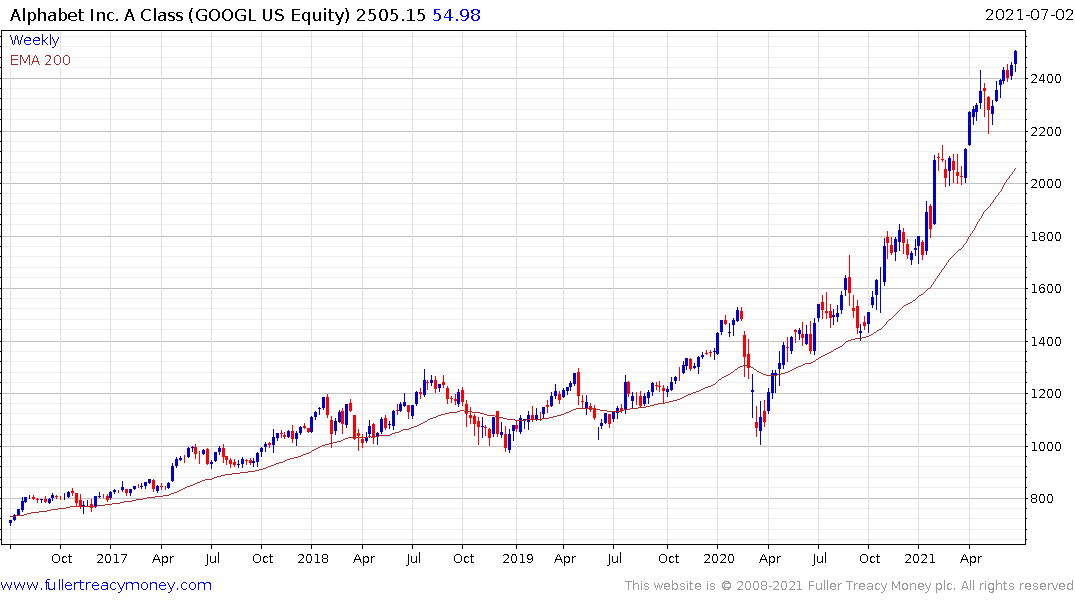Click the last price value 2505.15
1075x600 pixels.
pyautogui.click(x=391, y=15)
